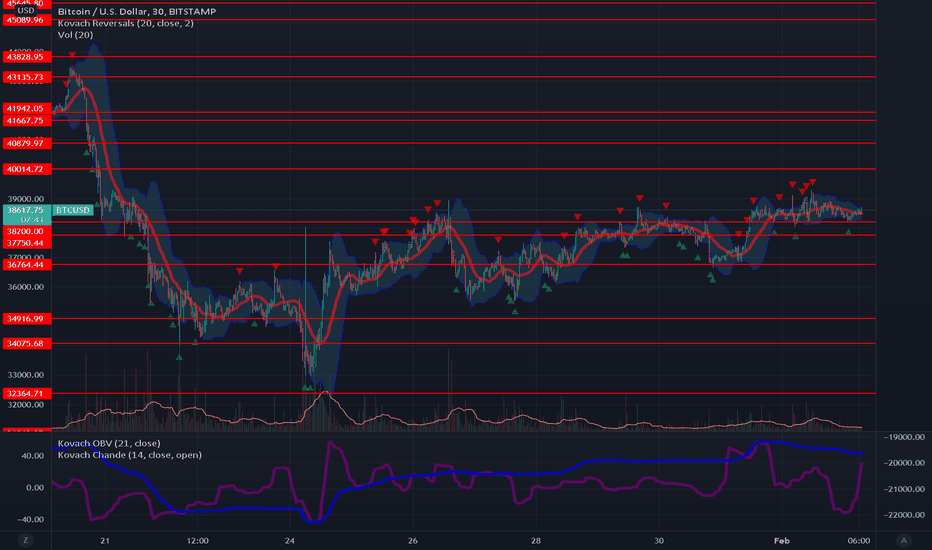Image resolution: width=932 pixels, height=550 pixels.
Task: Select the 34075.68 price level label
Action: 27,344
